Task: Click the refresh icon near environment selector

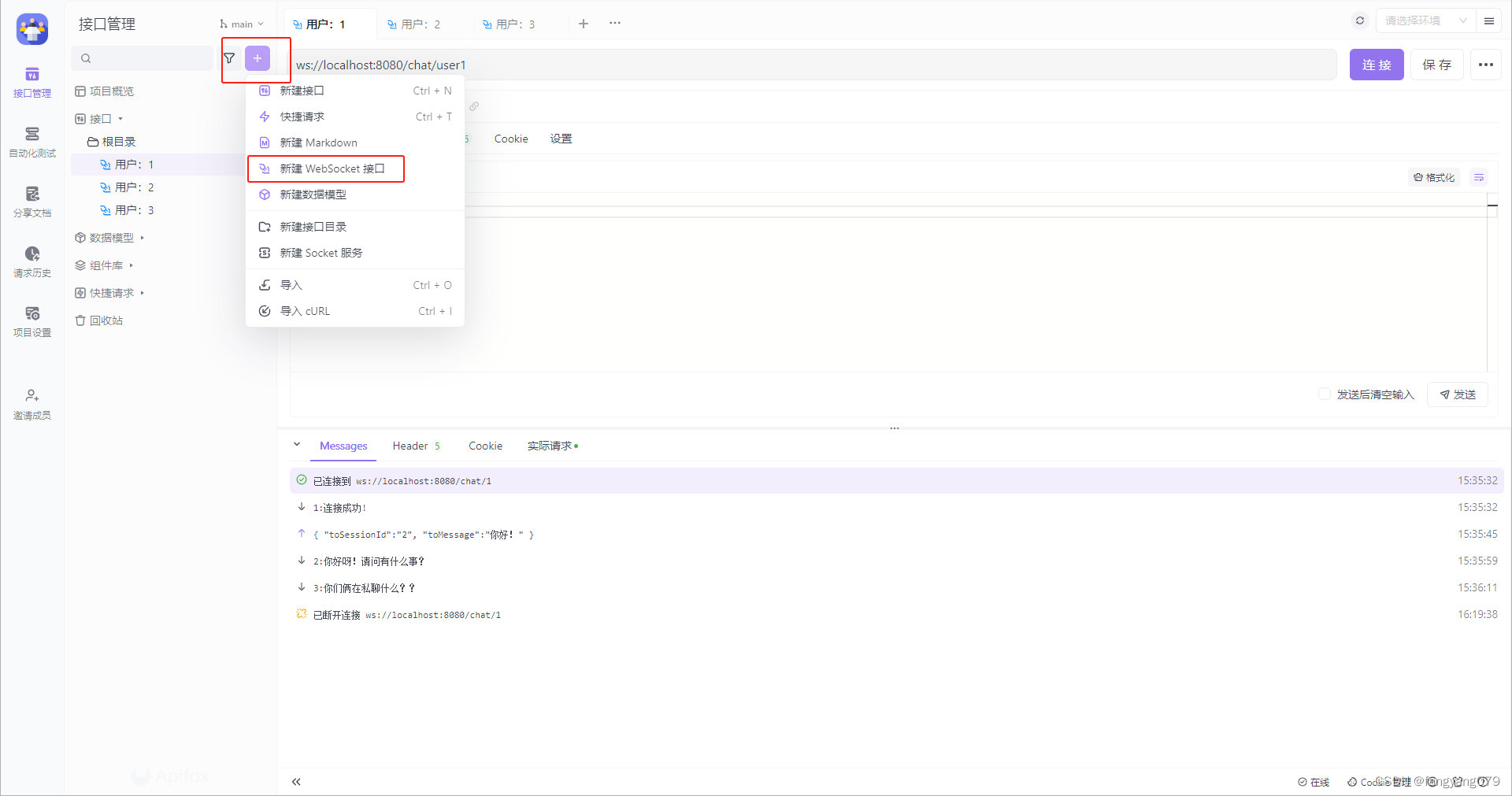Action: (x=1360, y=20)
